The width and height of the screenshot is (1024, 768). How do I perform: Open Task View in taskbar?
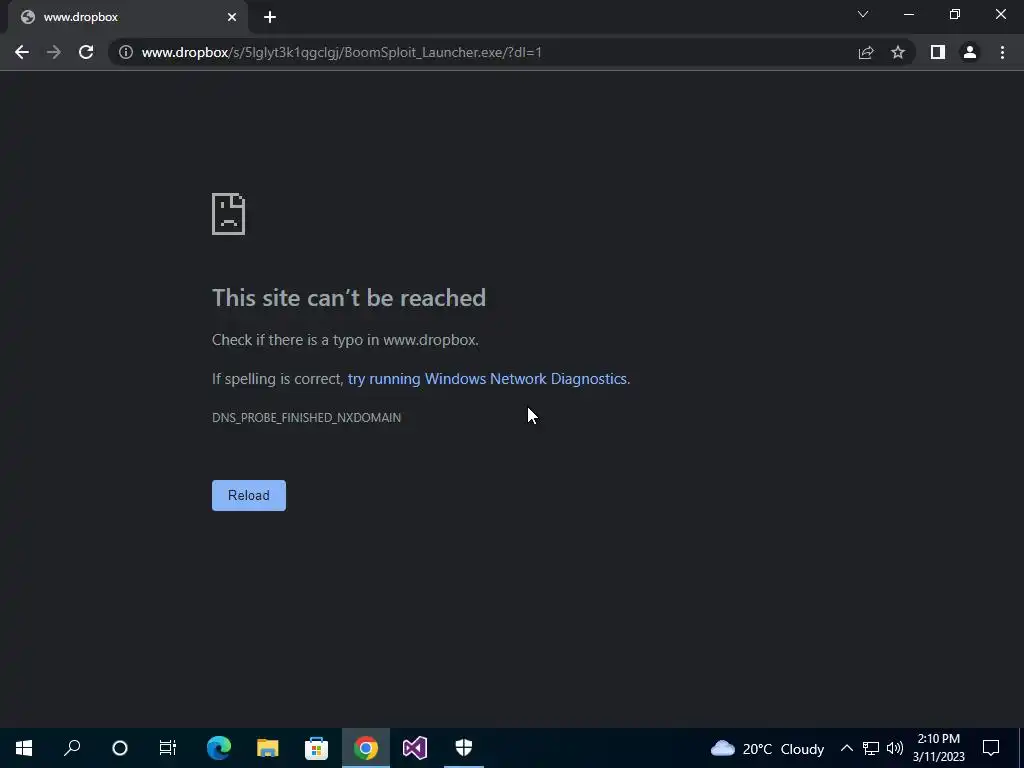pos(168,748)
